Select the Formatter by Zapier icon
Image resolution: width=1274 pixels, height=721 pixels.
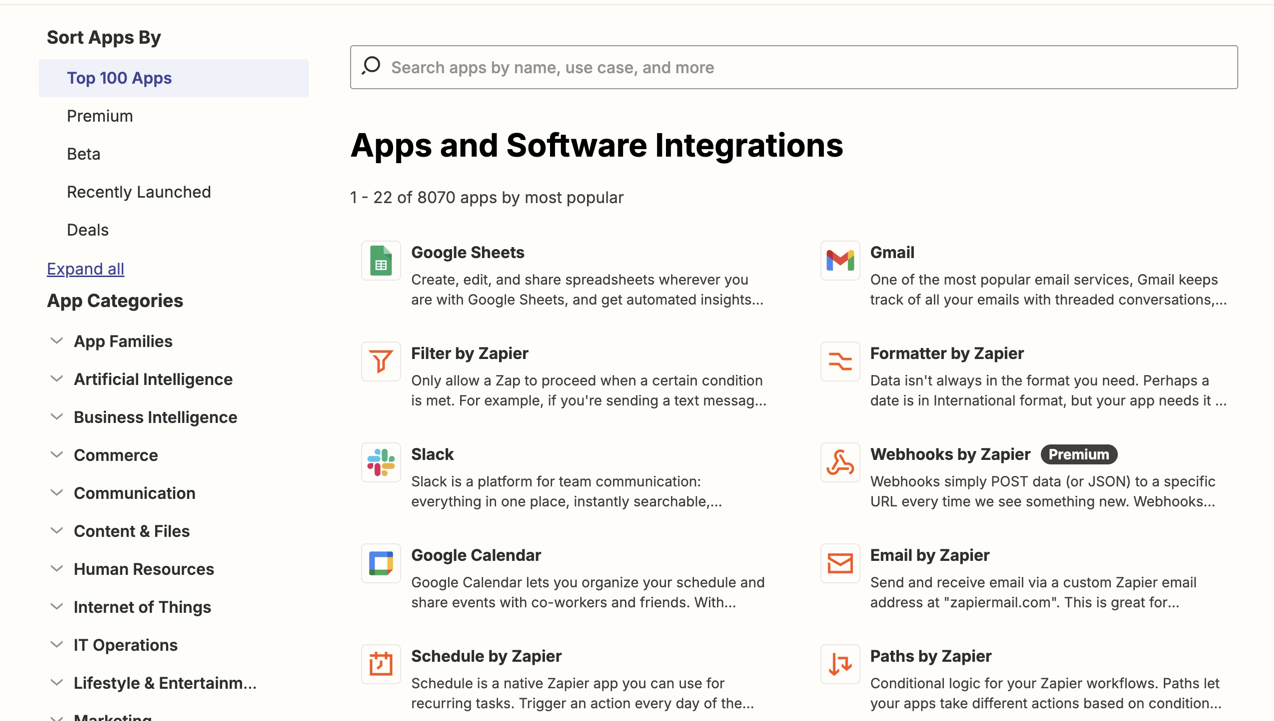point(840,361)
